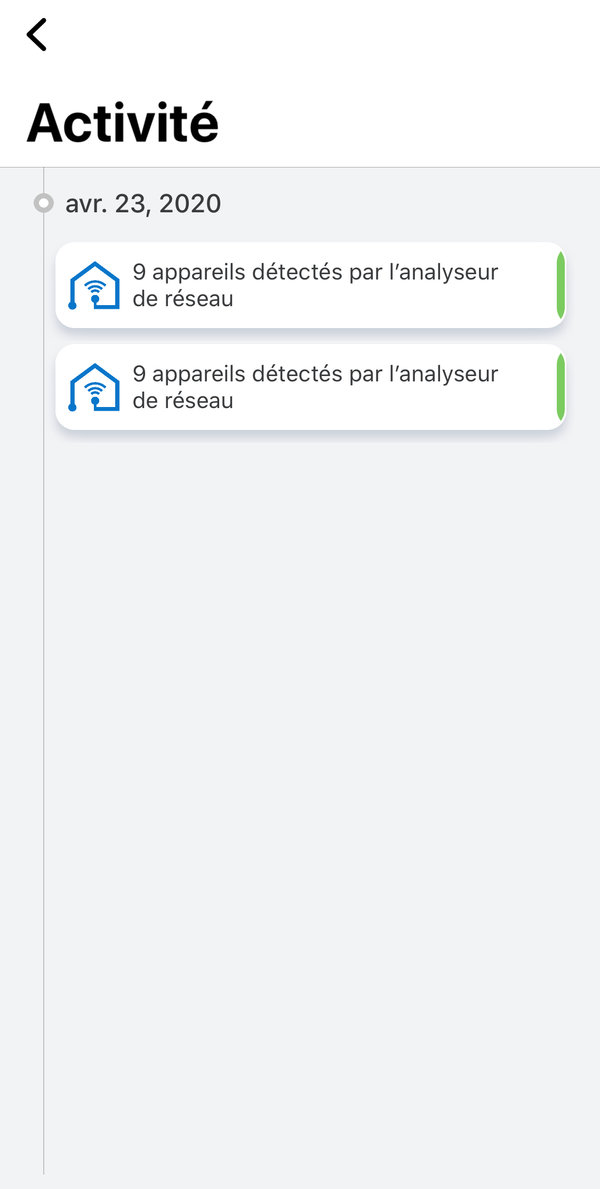Click the green status bar on first notification

[x=560, y=285]
